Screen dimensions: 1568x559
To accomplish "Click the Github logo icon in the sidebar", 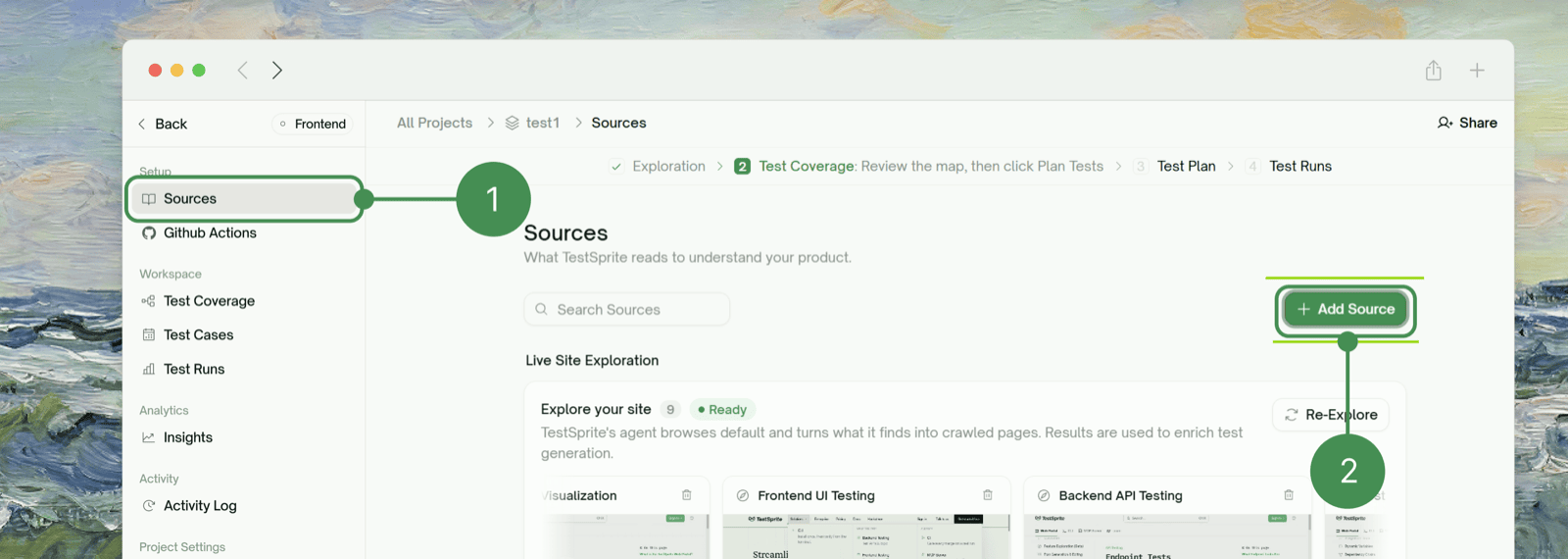I will pos(149,232).
